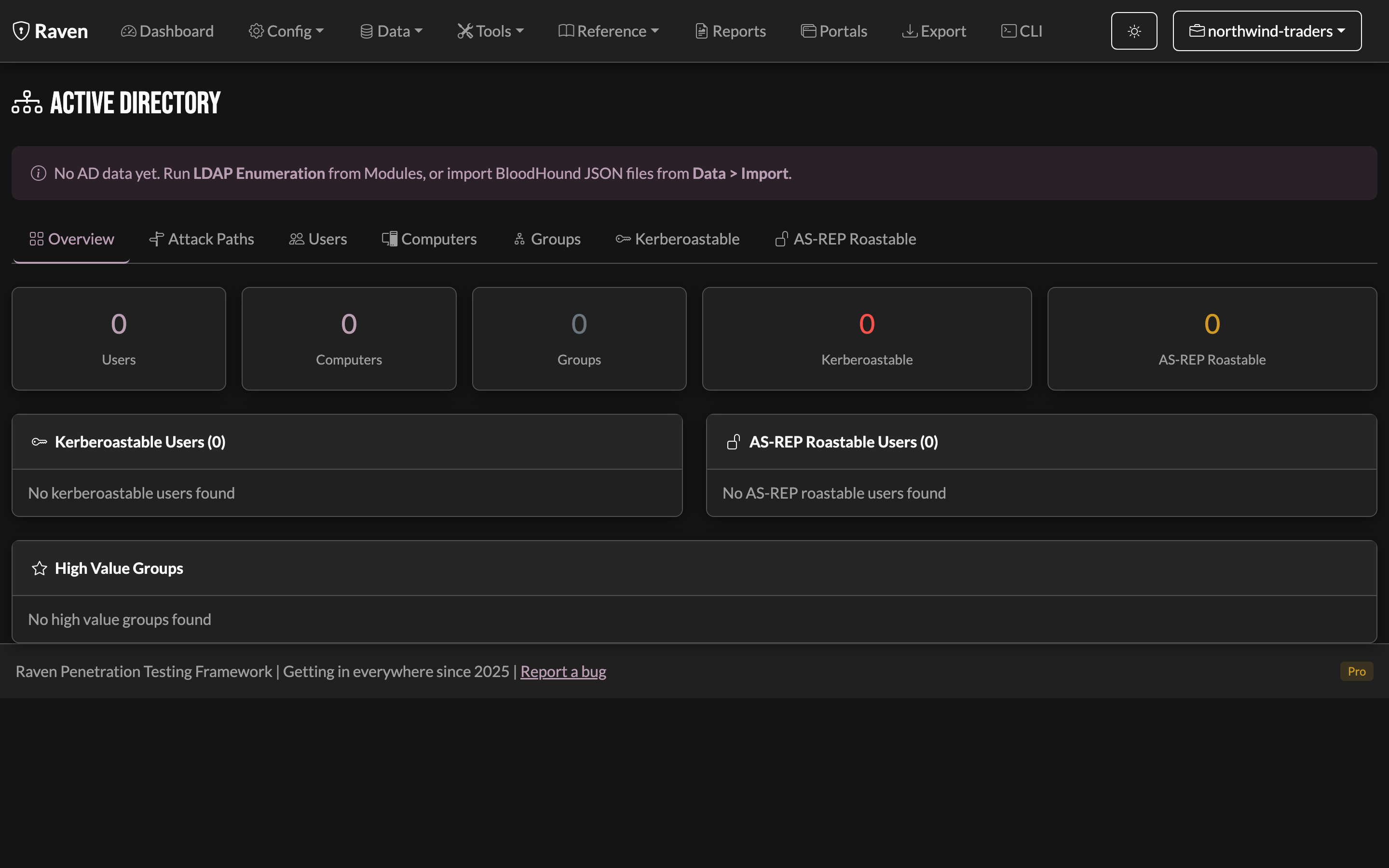Click the Report a bug link
This screenshot has width=1389, height=868.
(x=563, y=671)
